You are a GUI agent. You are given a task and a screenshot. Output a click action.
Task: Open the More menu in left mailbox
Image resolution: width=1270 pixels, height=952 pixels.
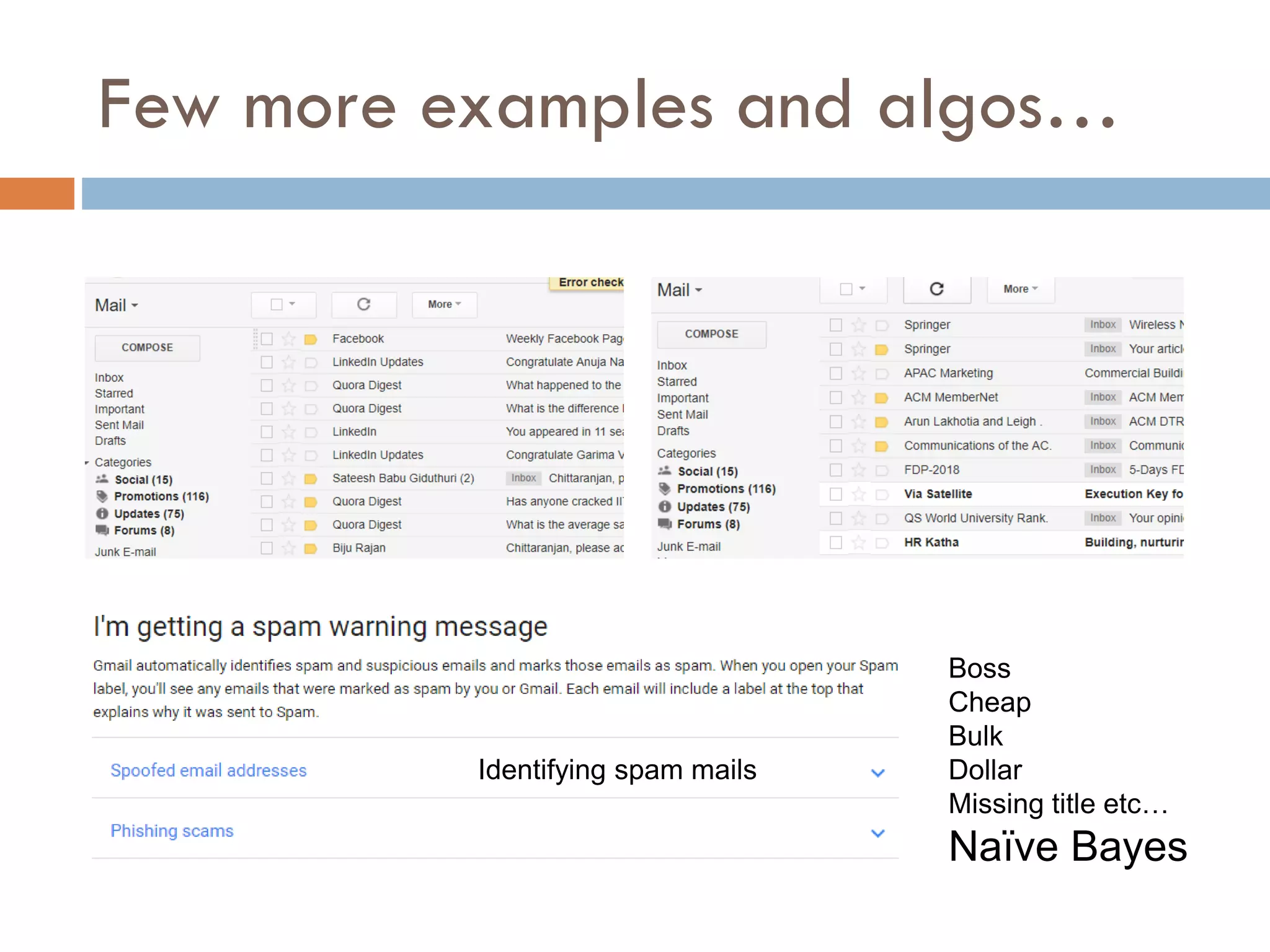[445, 304]
